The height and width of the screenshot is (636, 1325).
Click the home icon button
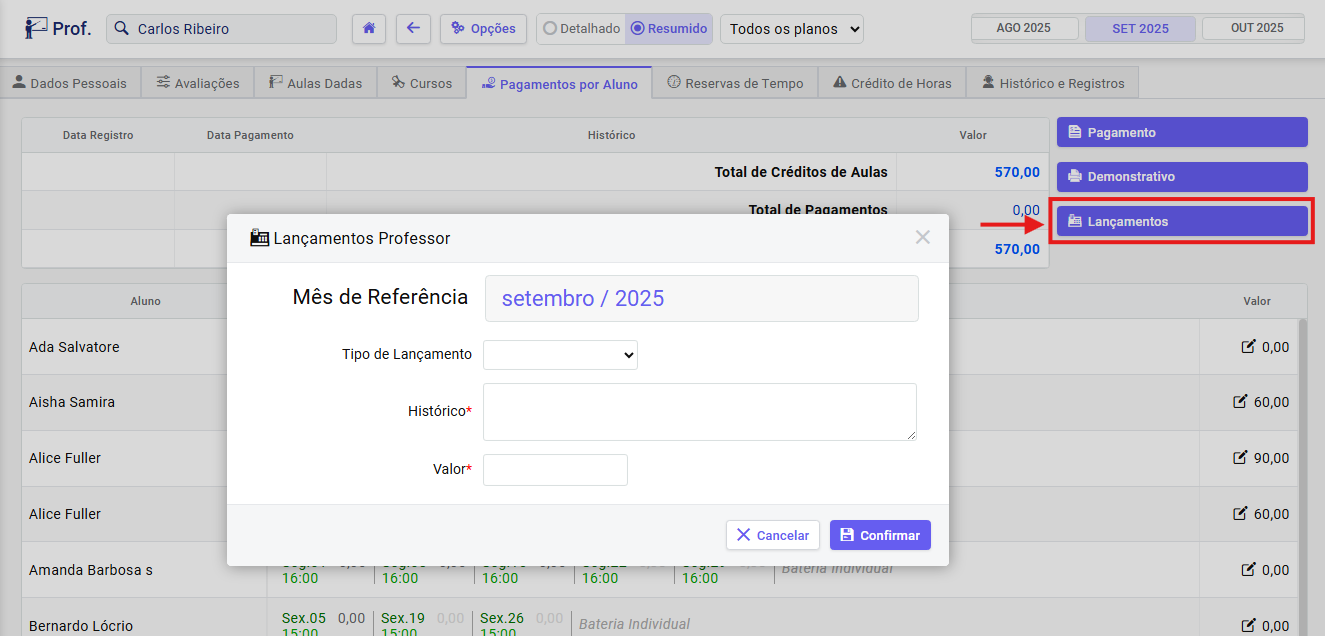(x=369, y=29)
